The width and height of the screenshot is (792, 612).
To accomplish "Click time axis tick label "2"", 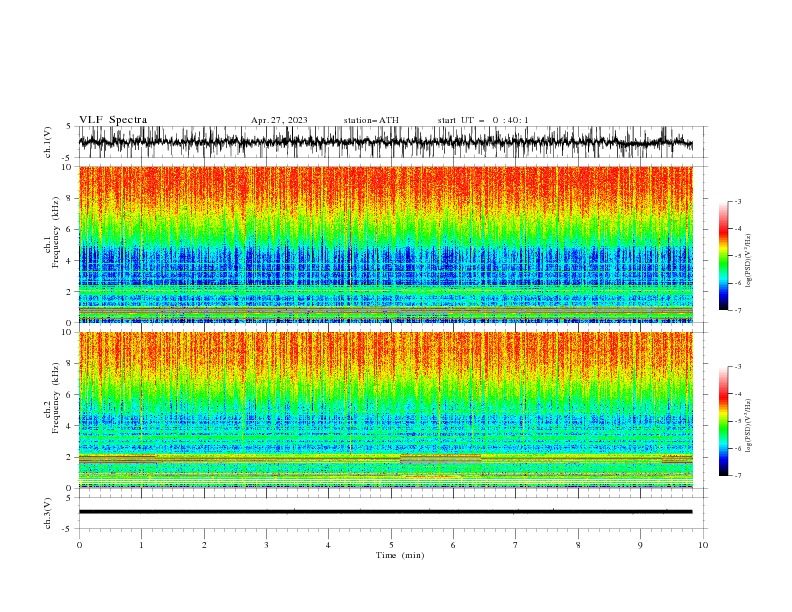I will coord(204,545).
